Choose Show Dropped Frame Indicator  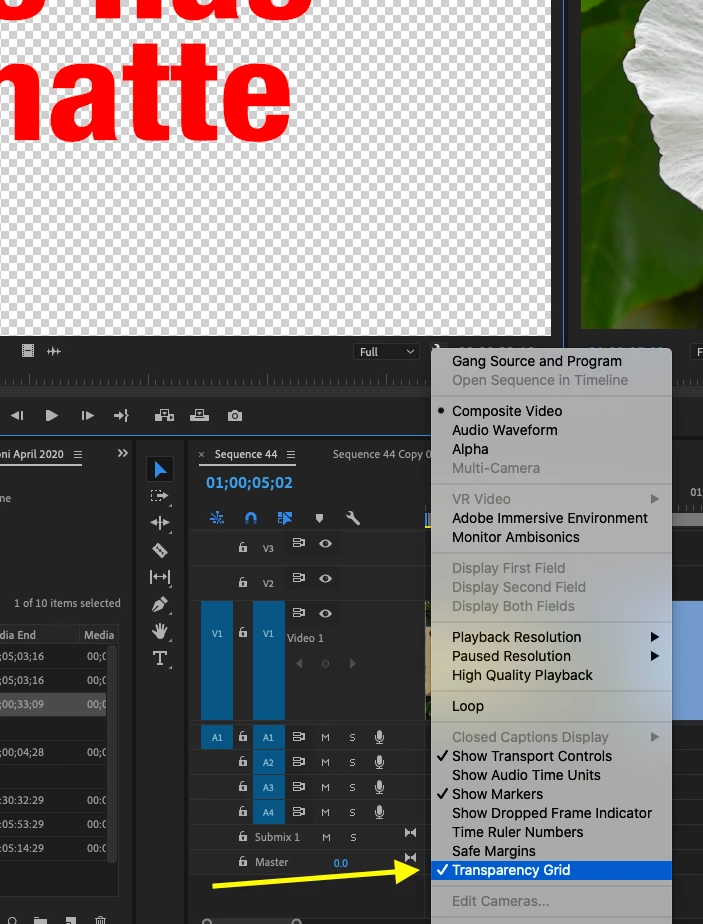553,813
